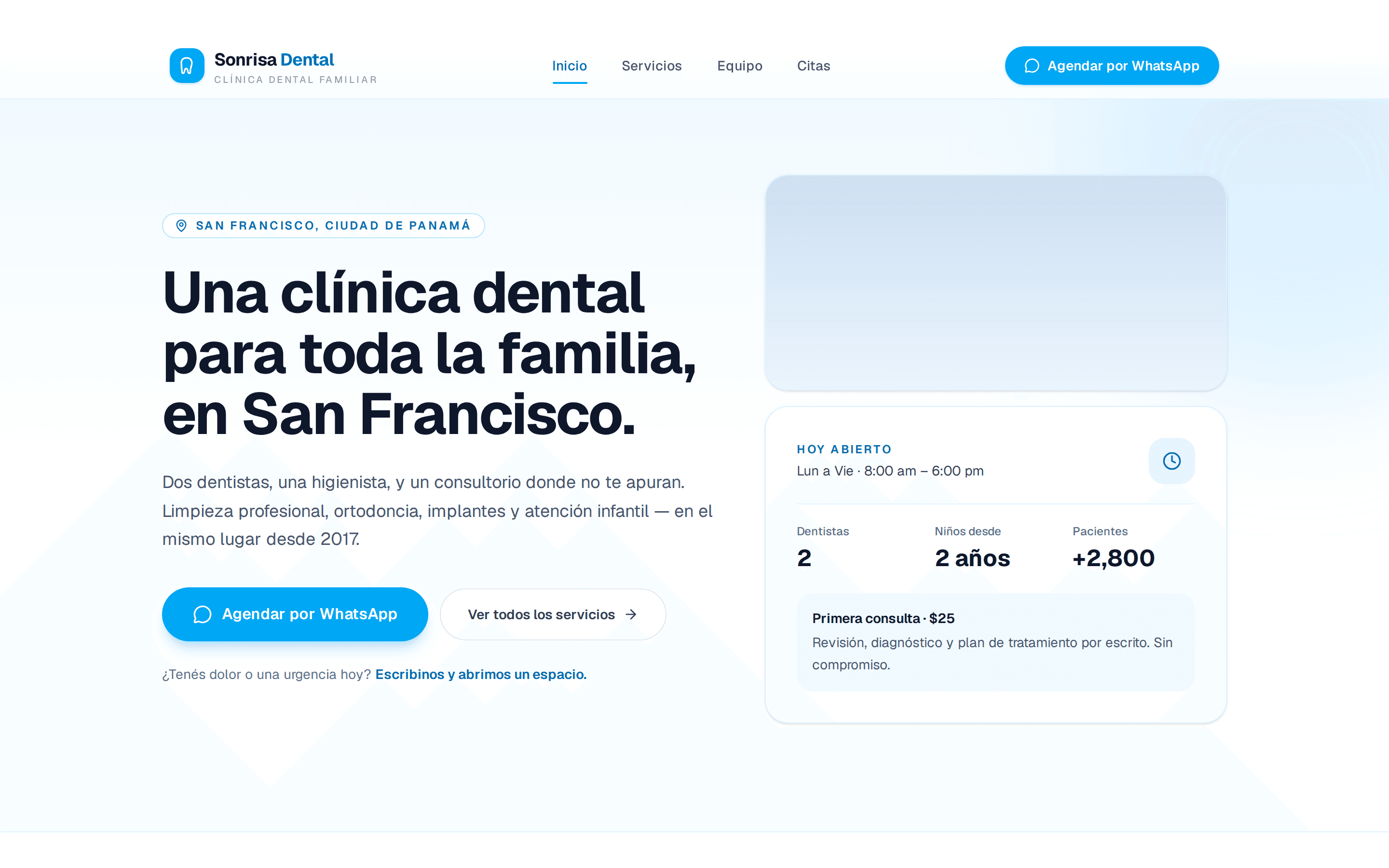Click the tooth logo icon
This screenshot has width=1389, height=868.
pos(187,66)
